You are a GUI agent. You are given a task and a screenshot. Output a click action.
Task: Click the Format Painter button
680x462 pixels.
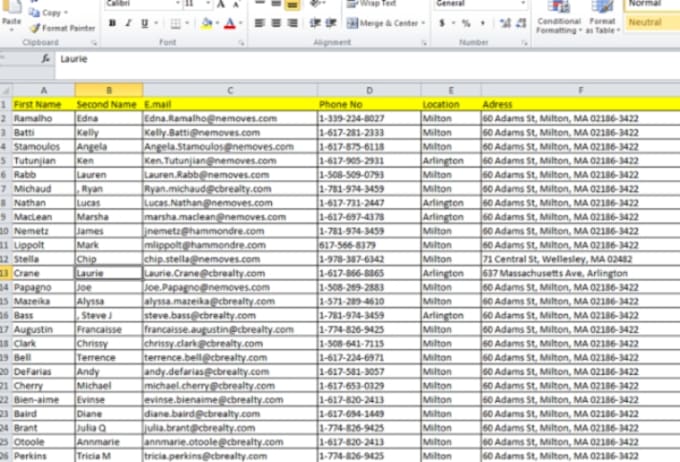point(62,28)
